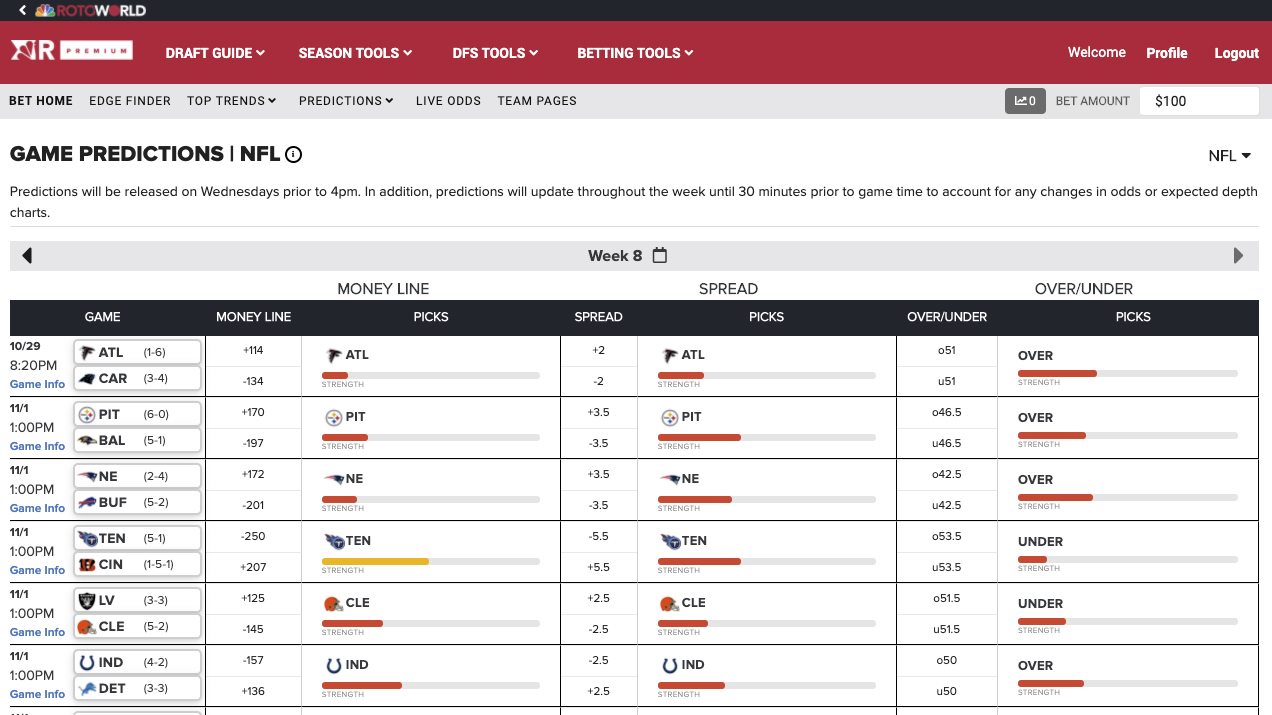Click the bet slip chart counter badge
This screenshot has height=715, width=1272.
[1025, 101]
